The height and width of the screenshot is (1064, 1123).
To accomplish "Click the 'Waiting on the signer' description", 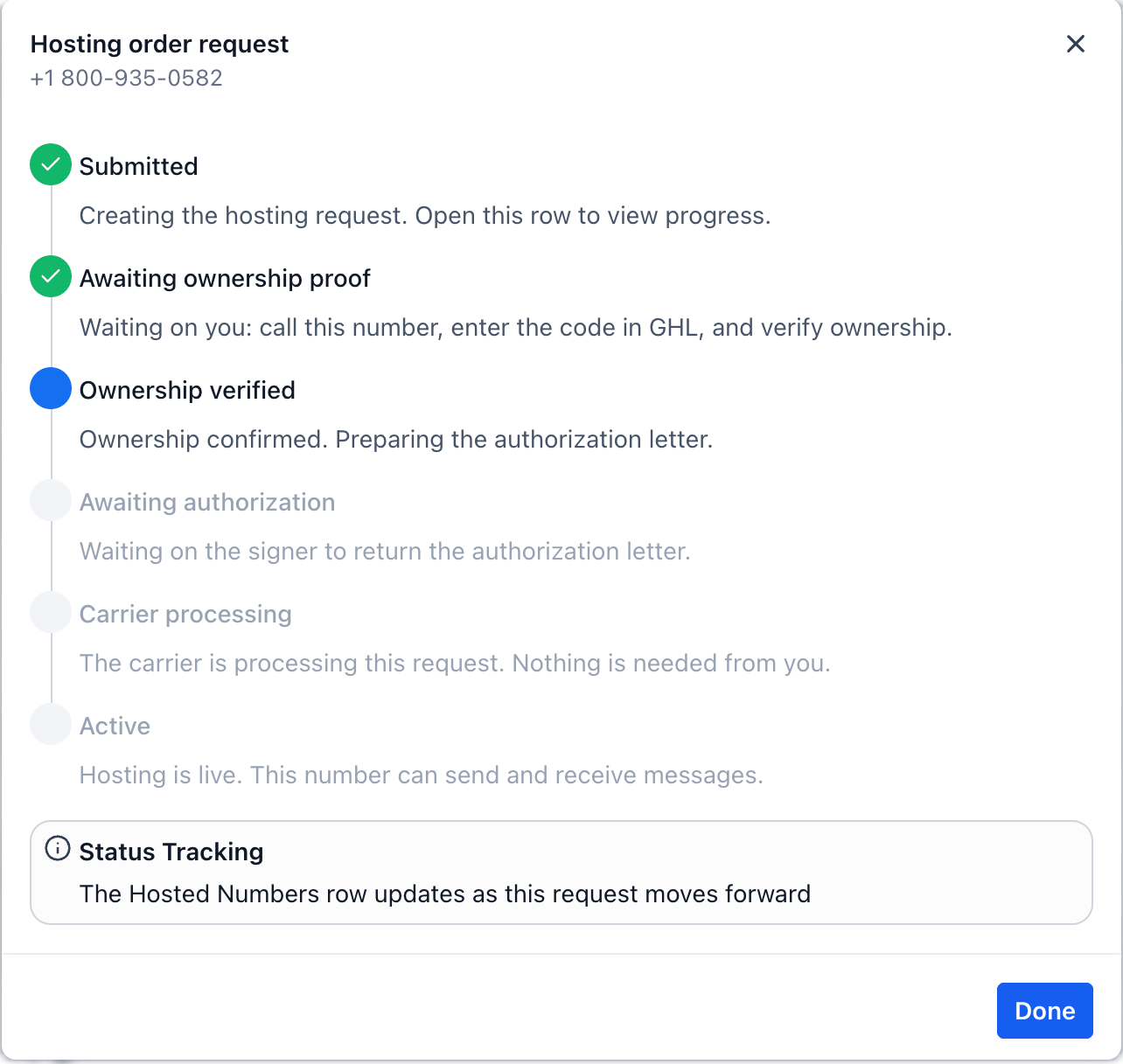I will [x=385, y=551].
